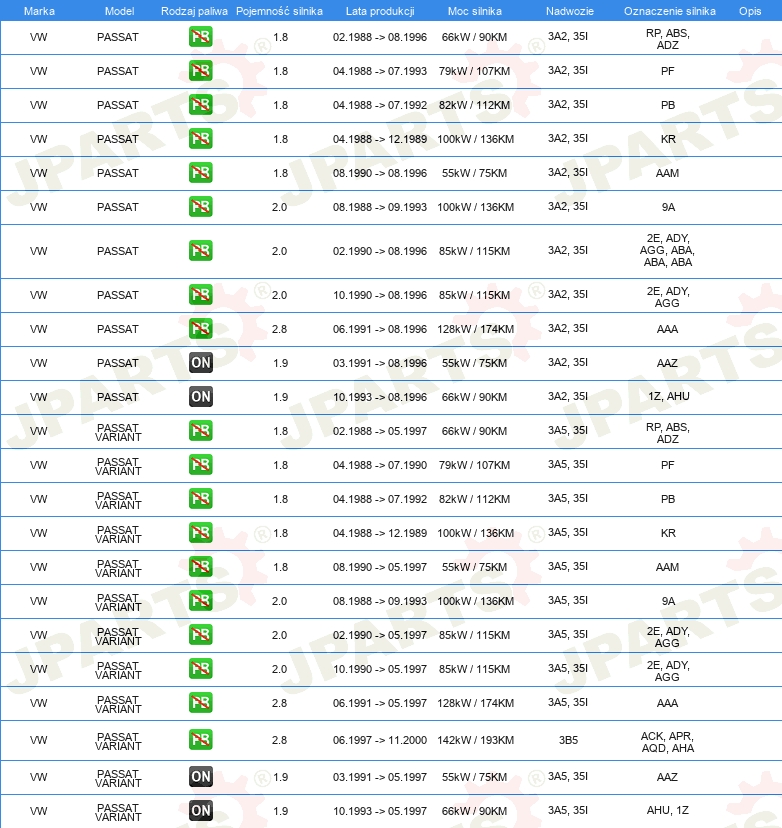This screenshot has width=782, height=828.
Task: Click the Marka column header
Action: point(39,11)
